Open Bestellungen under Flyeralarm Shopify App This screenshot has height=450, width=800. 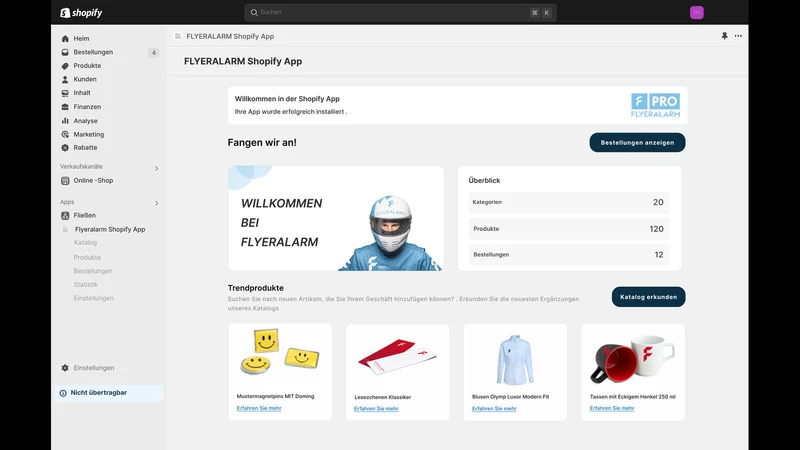tap(93, 271)
